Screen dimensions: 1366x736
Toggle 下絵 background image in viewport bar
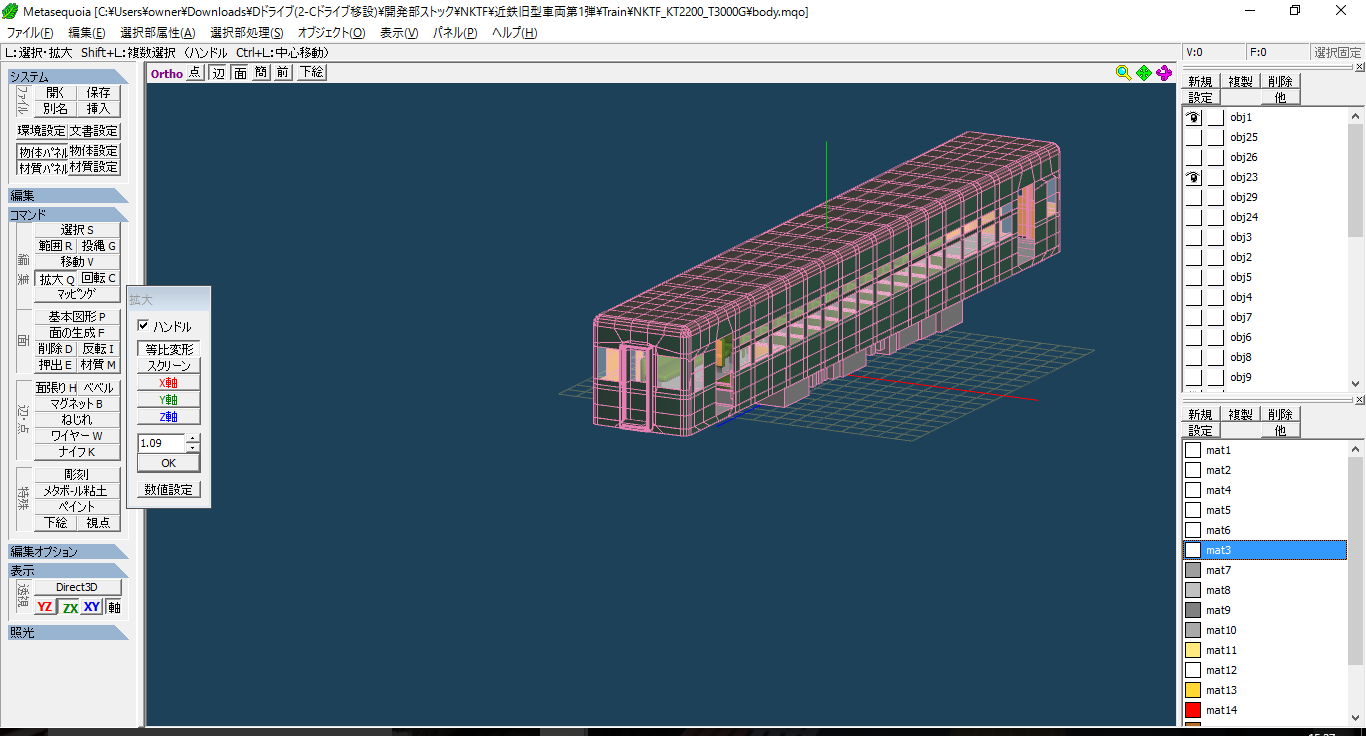(x=311, y=72)
